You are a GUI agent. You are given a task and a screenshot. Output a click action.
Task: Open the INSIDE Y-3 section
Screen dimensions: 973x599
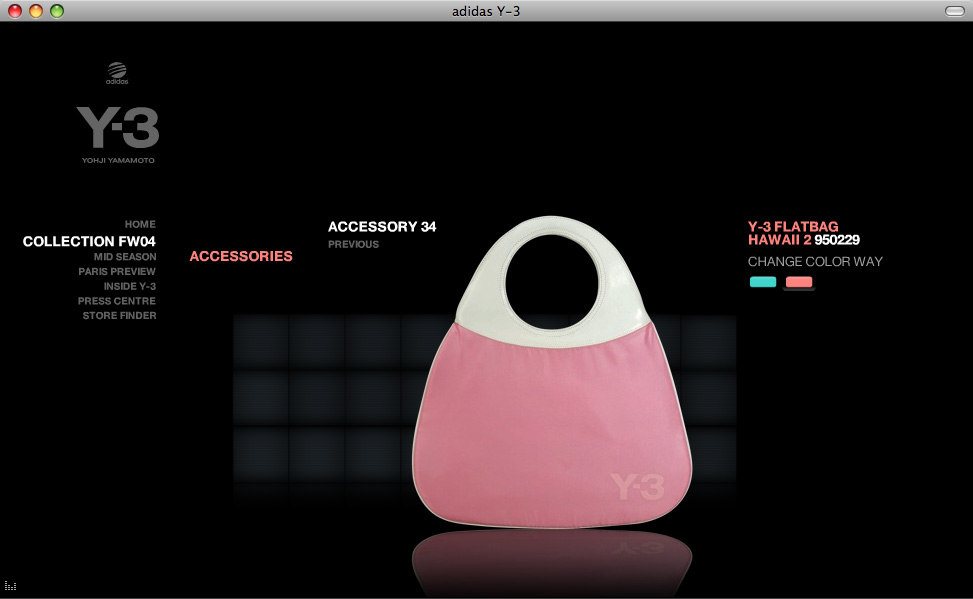click(130, 286)
